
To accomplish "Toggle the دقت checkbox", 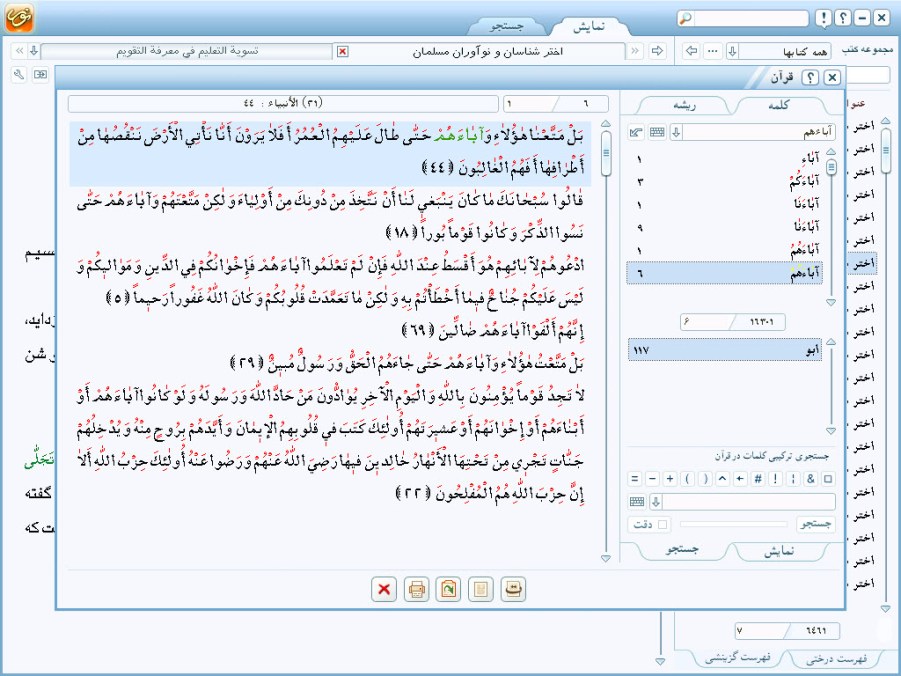I will 663,524.
